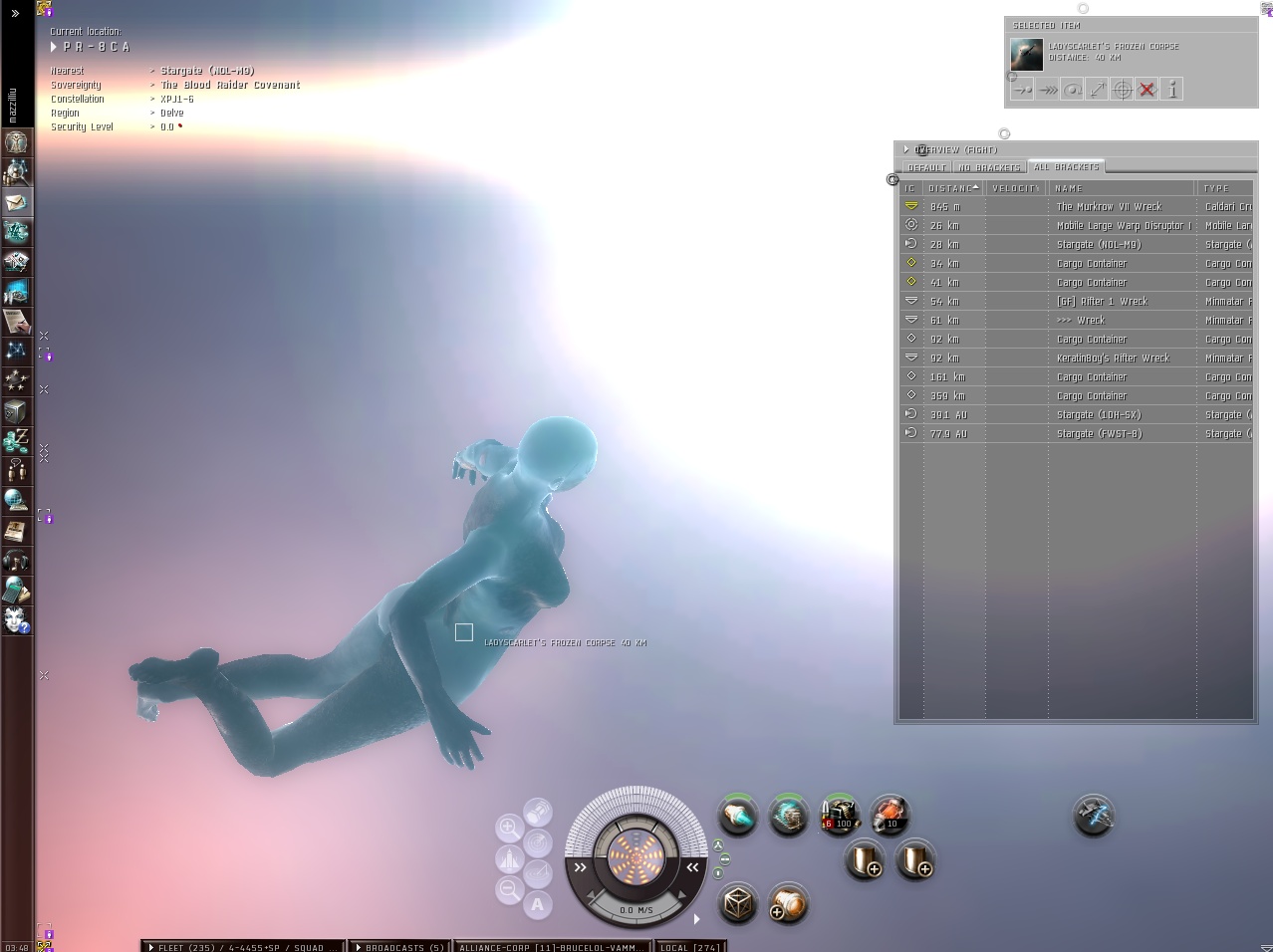
Task: Expand the Neocom sidebar with double arrows
Action: (x=15, y=13)
